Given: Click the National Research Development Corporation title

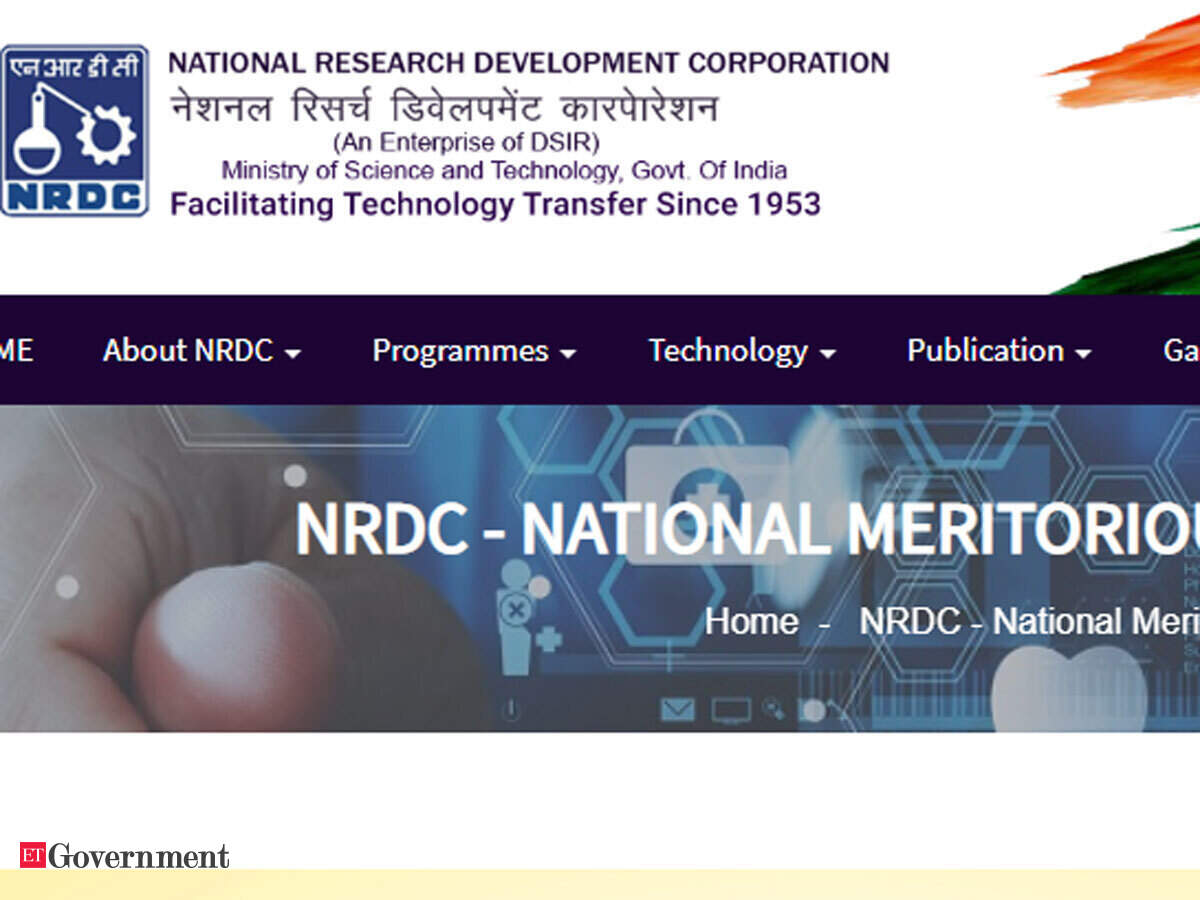Looking at the screenshot, I should pos(528,63).
